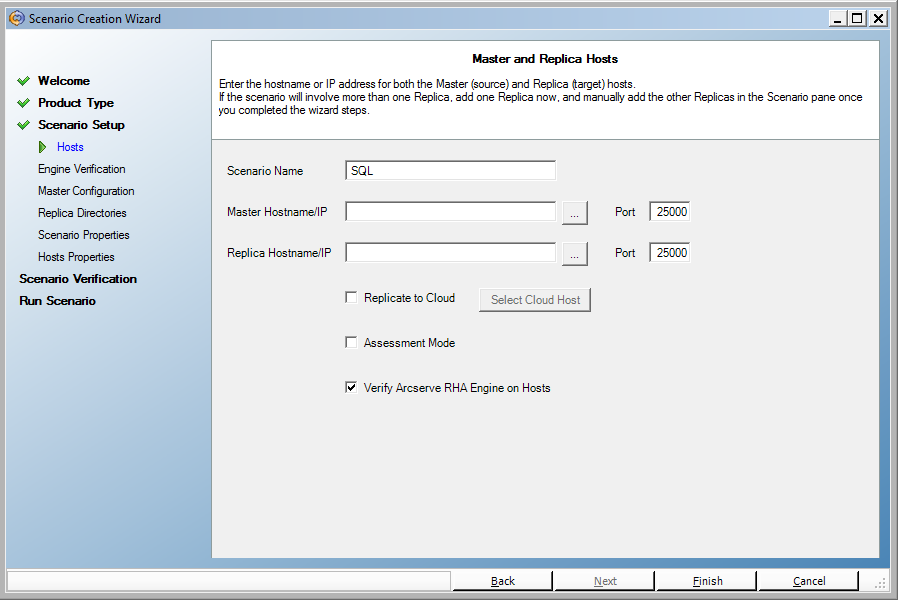Click the window resize grip in the corner
The width and height of the screenshot is (898, 600).
880,583
